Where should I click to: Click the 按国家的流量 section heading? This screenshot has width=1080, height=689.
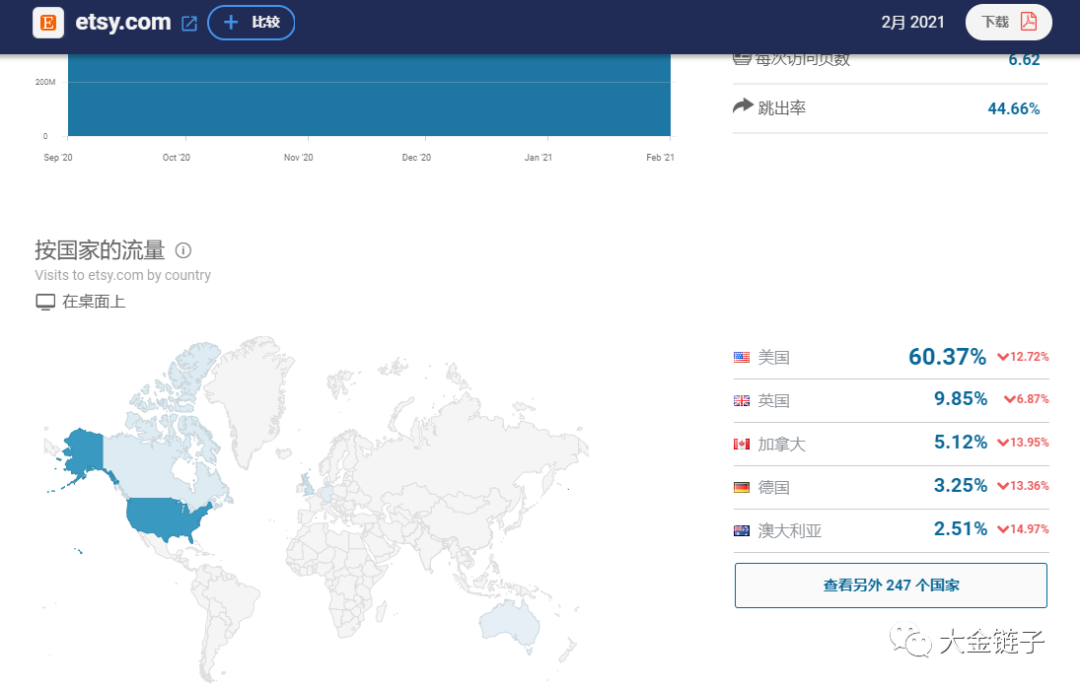pos(100,250)
